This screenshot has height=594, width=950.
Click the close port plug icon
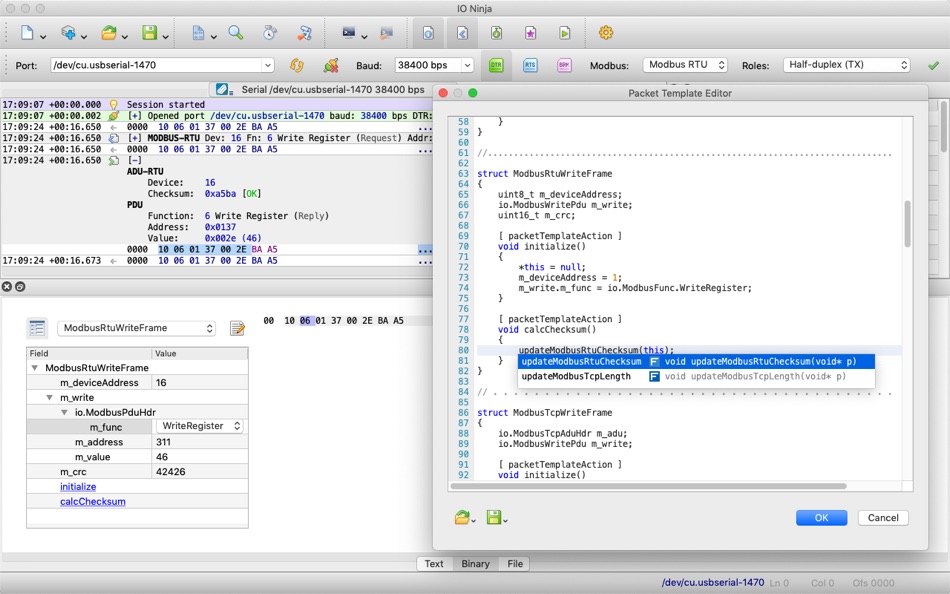(x=331, y=65)
